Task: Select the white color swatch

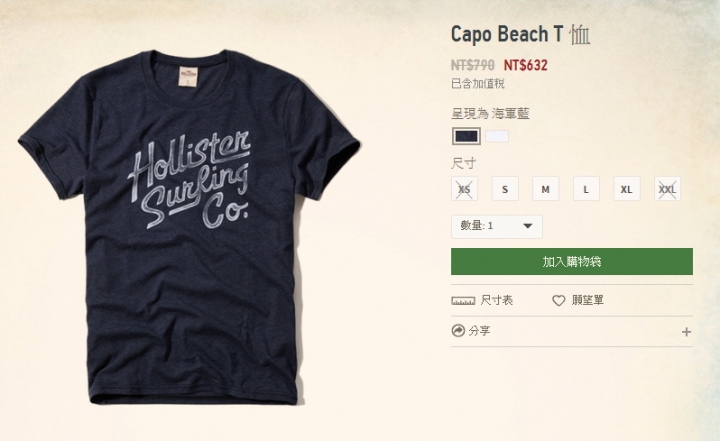Action: pos(497,136)
